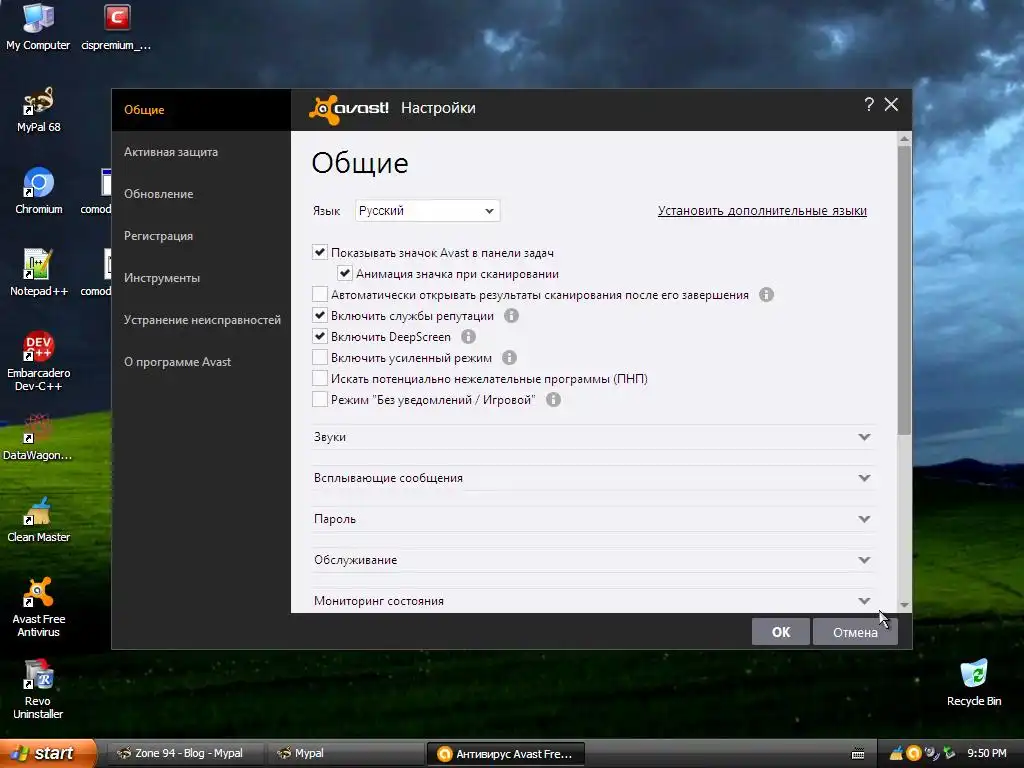This screenshot has height=768, width=1024.
Task: Show info icon for hardened mode
Action: tap(509, 357)
